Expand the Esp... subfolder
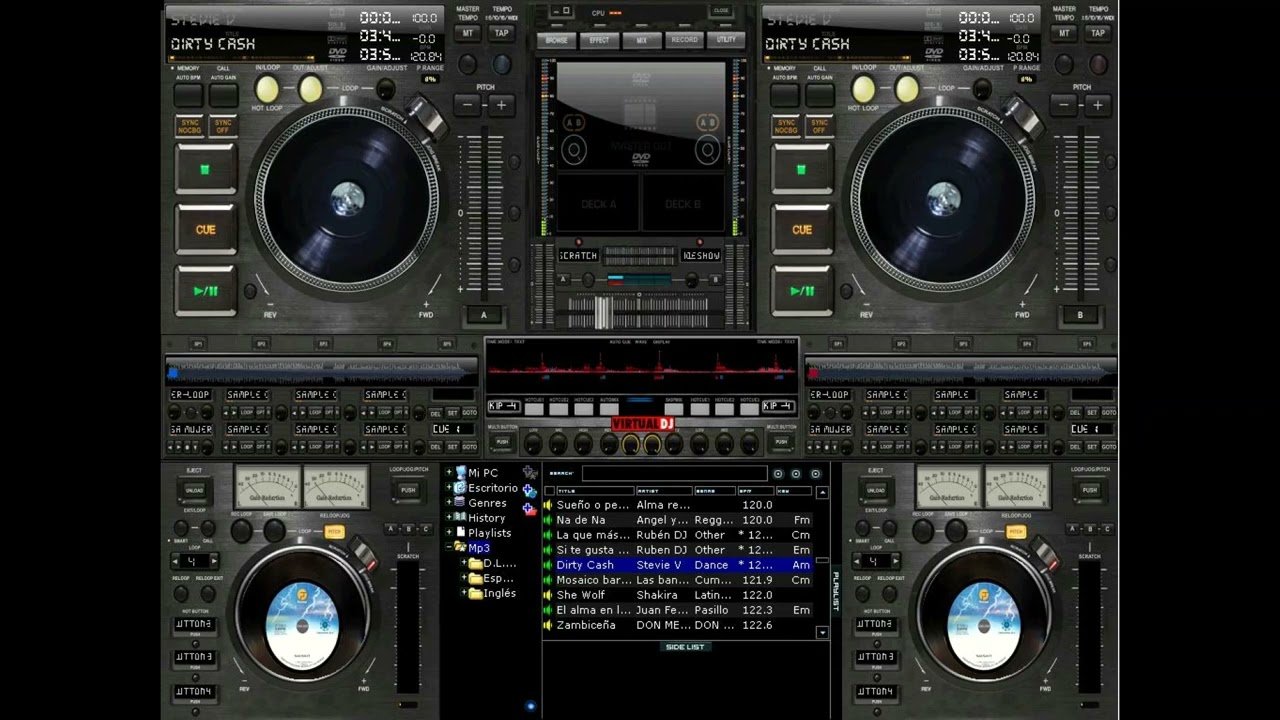This screenshot has height=720, width=1280. (x=465, y=578)
